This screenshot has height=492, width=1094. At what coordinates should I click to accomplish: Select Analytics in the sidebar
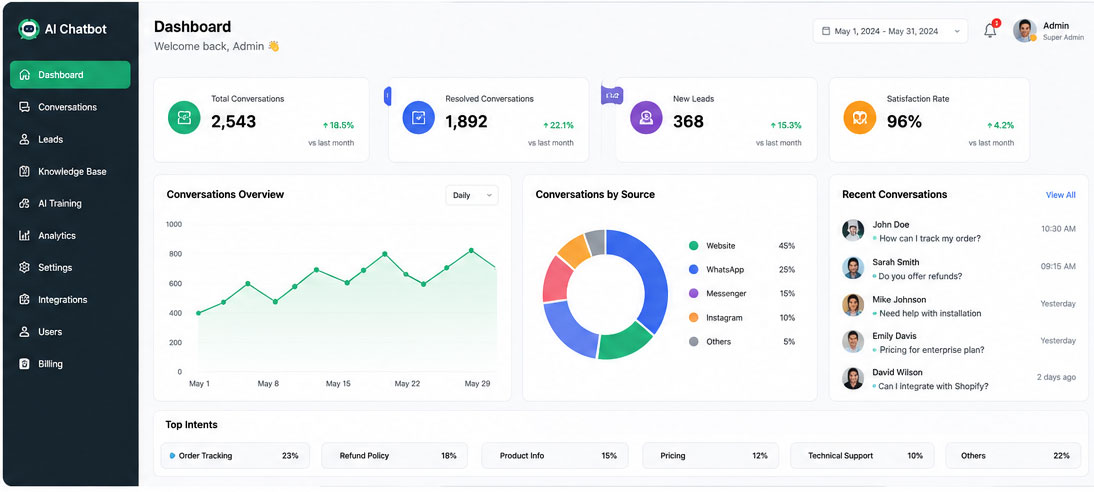[70, 235]
